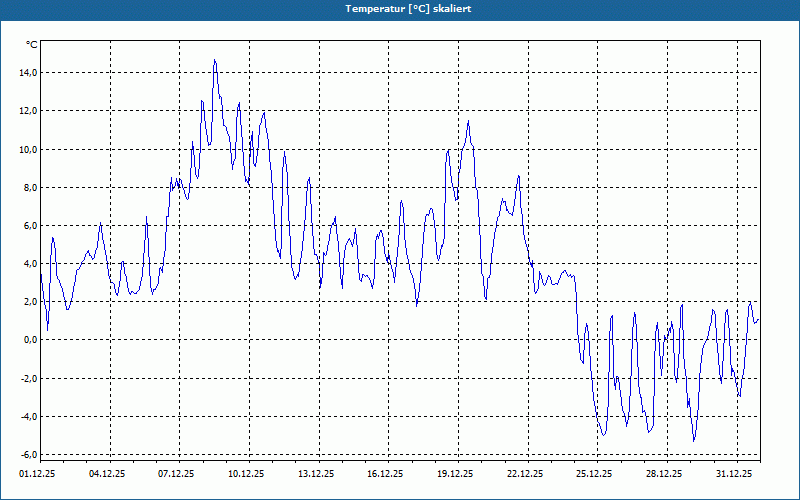Click the 10.12.25 date label

[x=246, y=474]
